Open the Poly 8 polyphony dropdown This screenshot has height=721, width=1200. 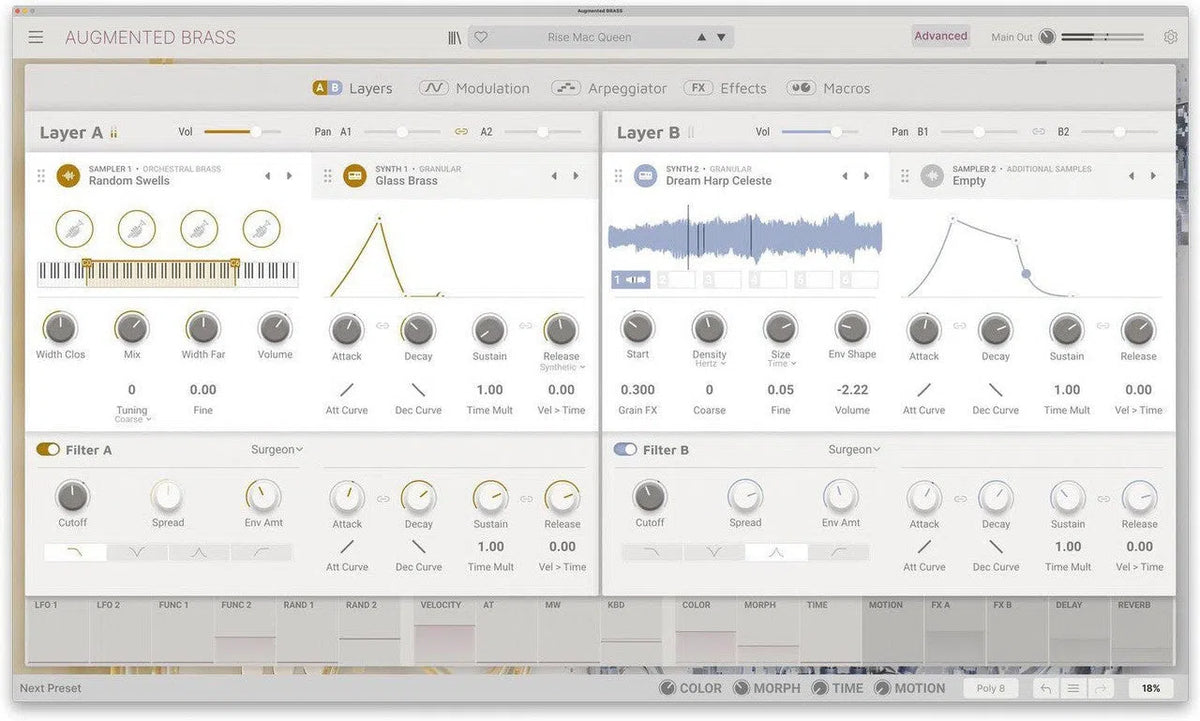click(x=990, y=688)
